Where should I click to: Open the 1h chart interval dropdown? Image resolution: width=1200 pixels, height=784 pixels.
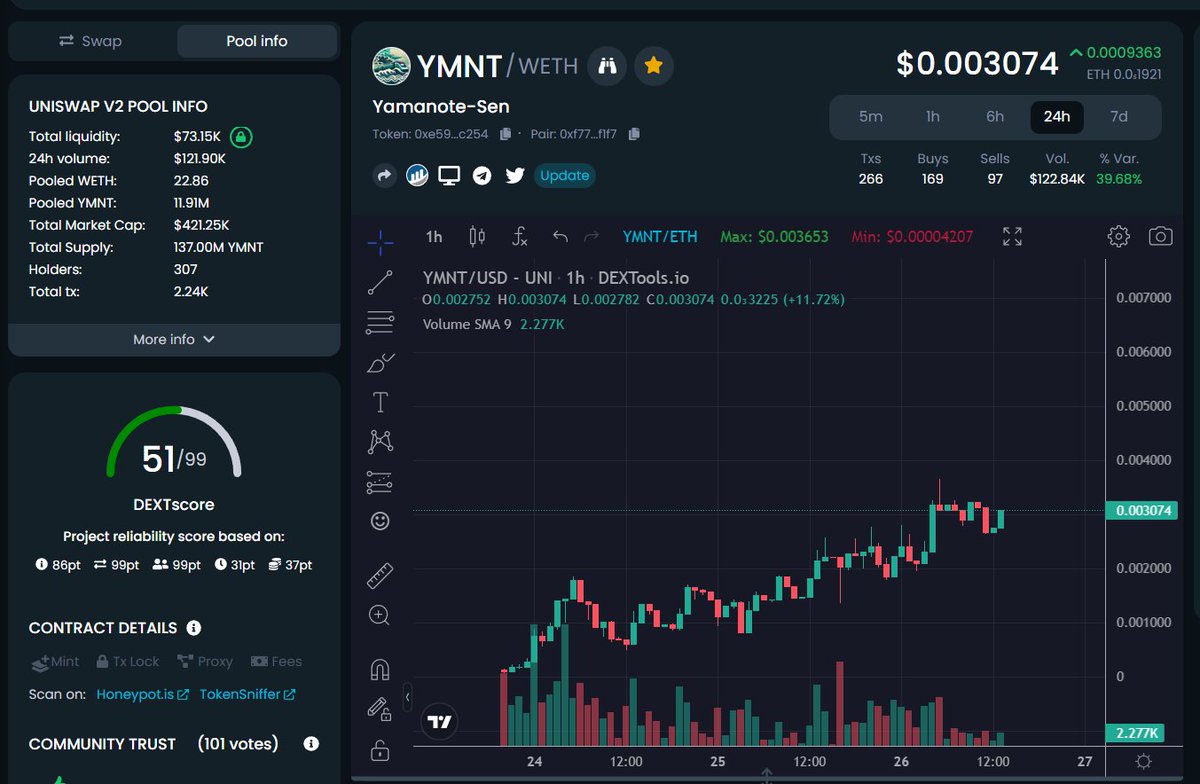coord(434,237)
